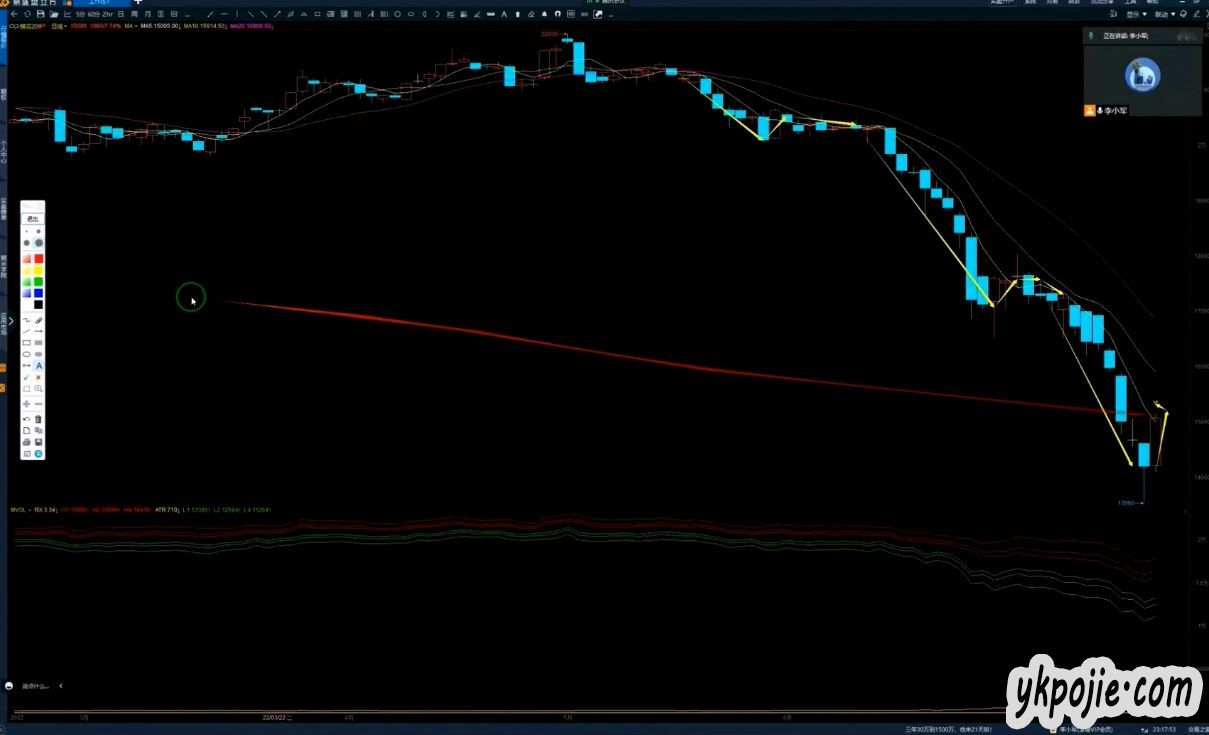Select the largest pen size dot
This screenshot has height=735, width=1209.
pyautogui.click(x=39, y=243)
